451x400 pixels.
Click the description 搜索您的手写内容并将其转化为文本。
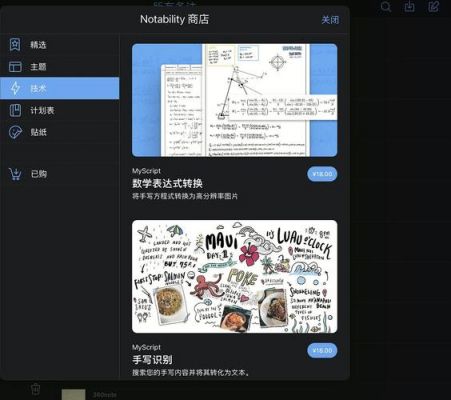click(x=191, y=373)
